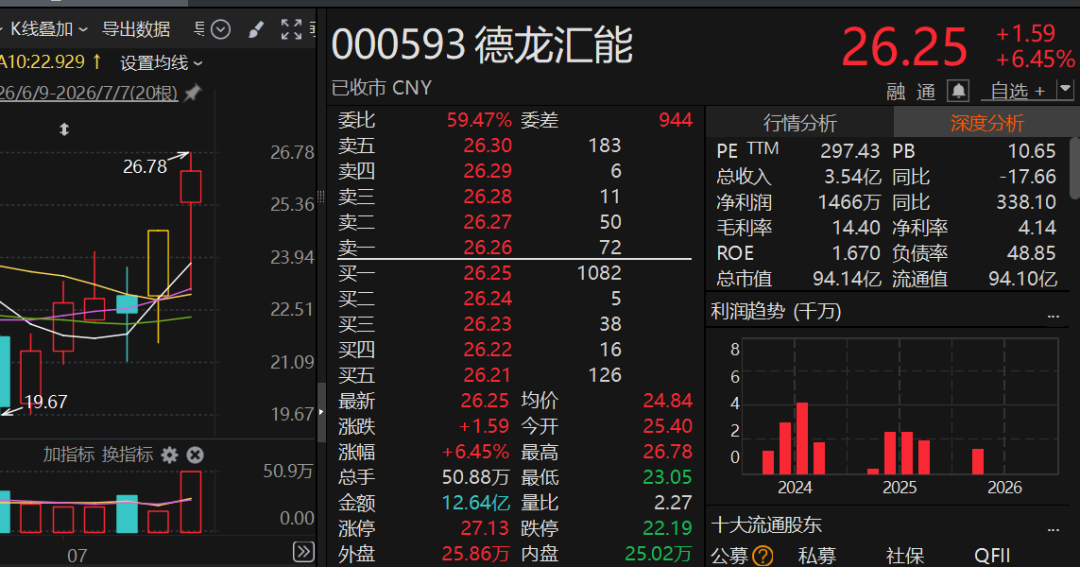This screenshot has height=567, width=1080.
Task: Select the 深度分析 tab
Action: pos(986,123)
